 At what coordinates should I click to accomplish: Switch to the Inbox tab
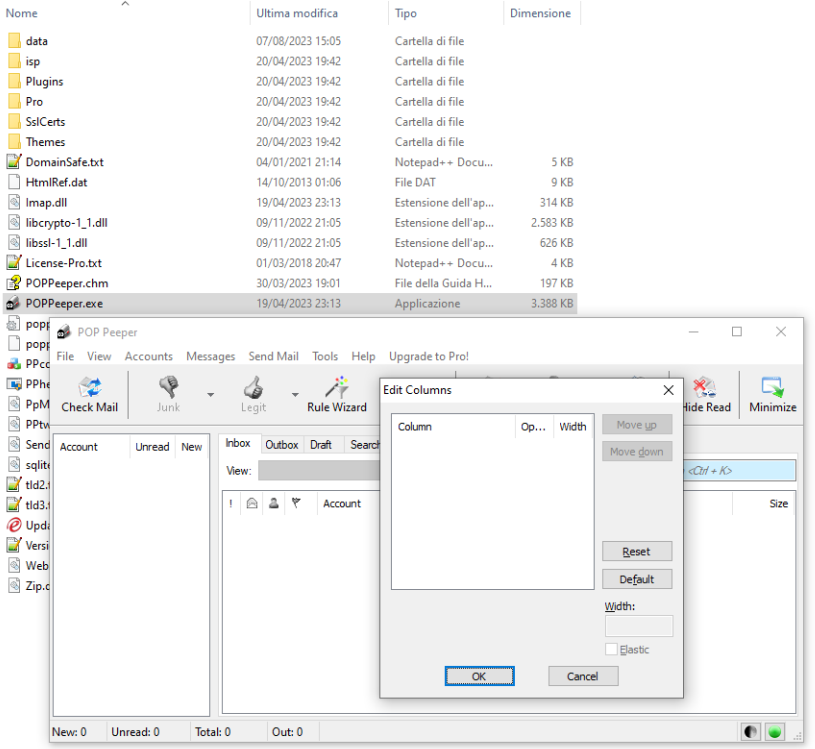238,443
